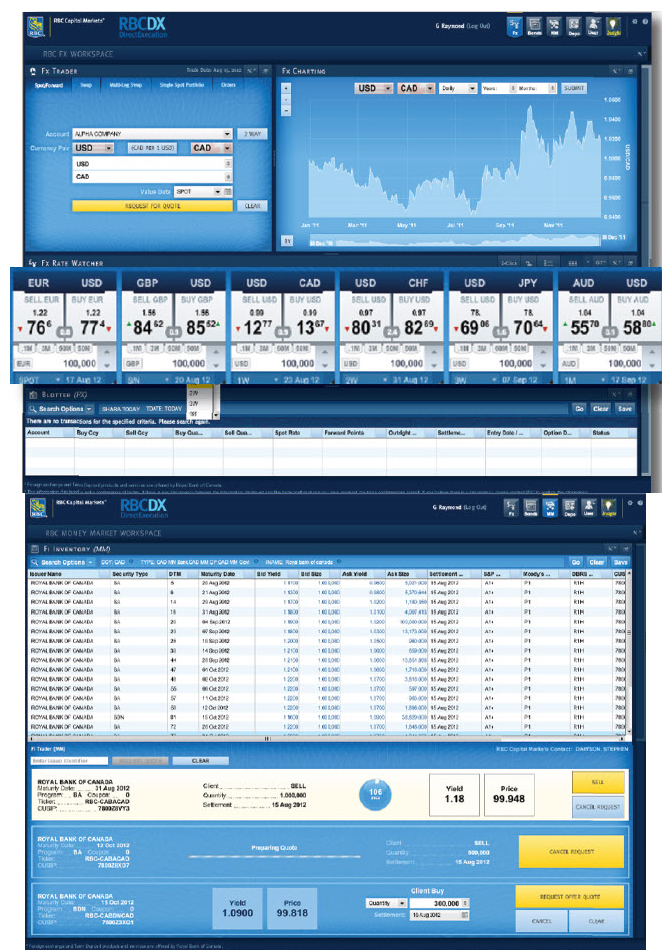Open the Insight lightbulb in Money Market window
Image resolution: width=672 pixels, height=950 pixels.
(609, 508)
